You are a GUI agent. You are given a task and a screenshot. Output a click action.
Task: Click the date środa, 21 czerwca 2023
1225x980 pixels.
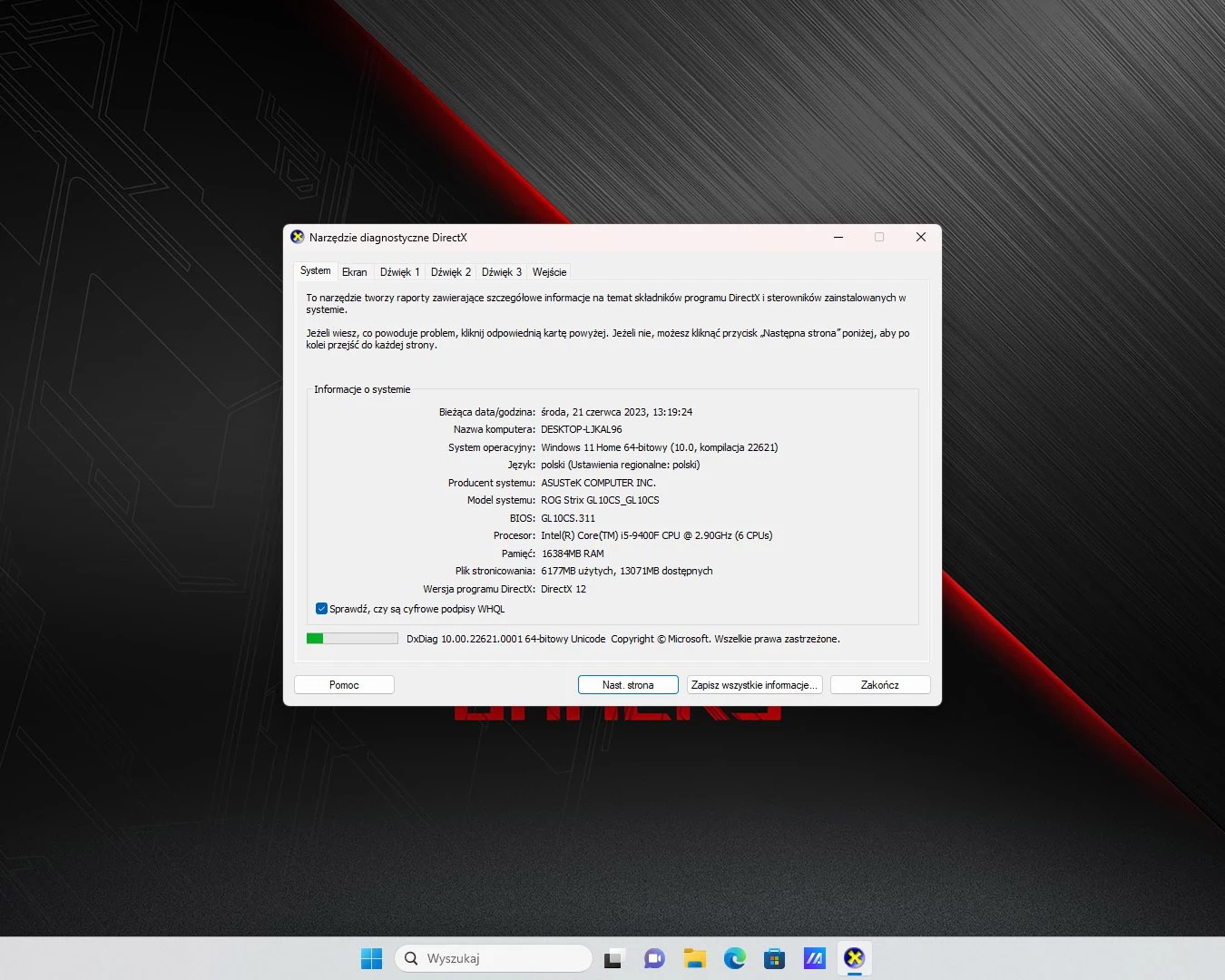point(617,412)
